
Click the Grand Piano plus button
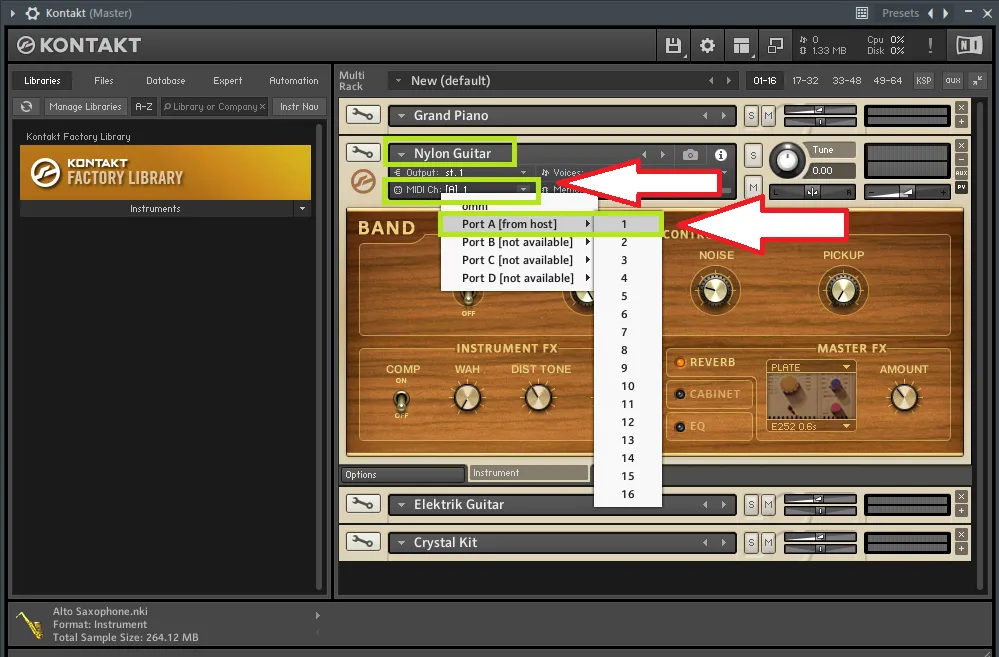point(961,122)
